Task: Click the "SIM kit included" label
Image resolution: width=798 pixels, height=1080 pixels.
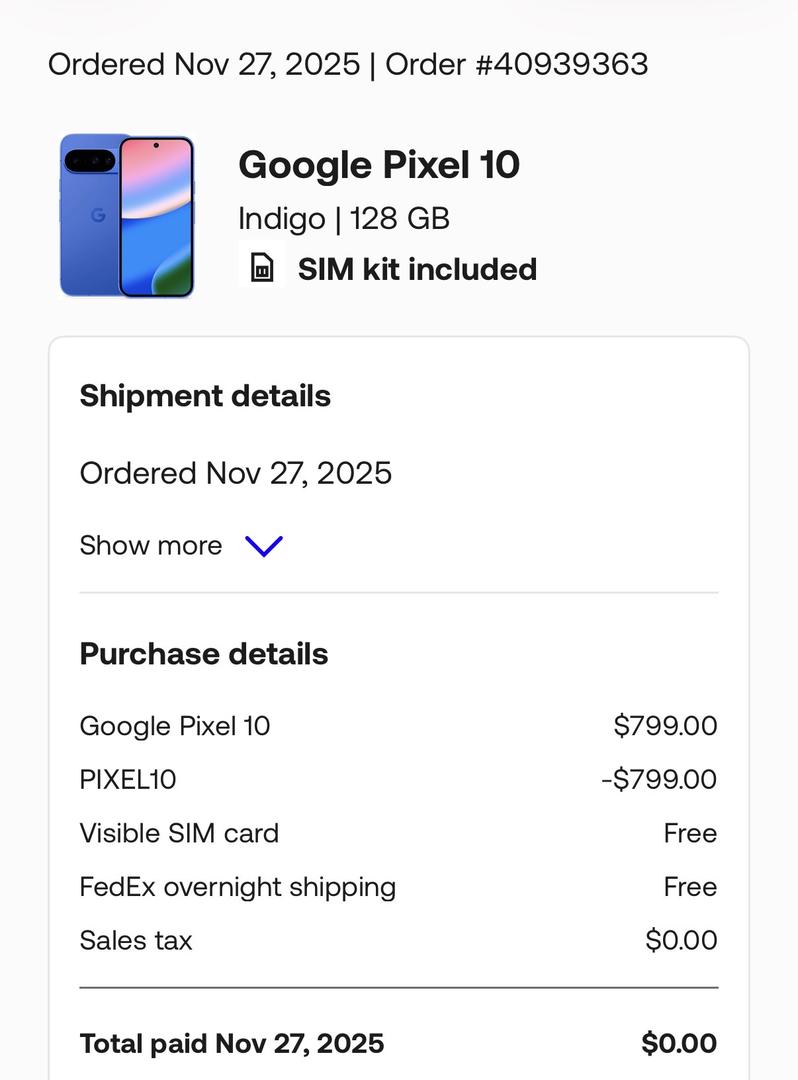Action: click(x=417, y=269)
